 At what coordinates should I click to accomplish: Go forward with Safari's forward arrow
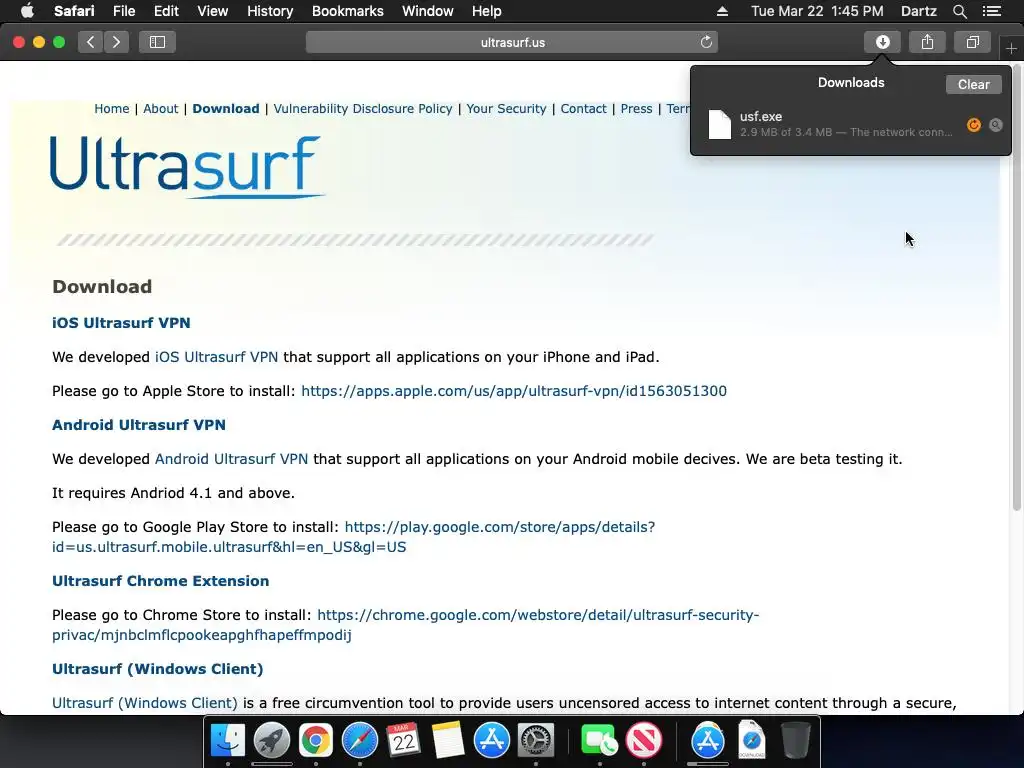coord(116,42)
